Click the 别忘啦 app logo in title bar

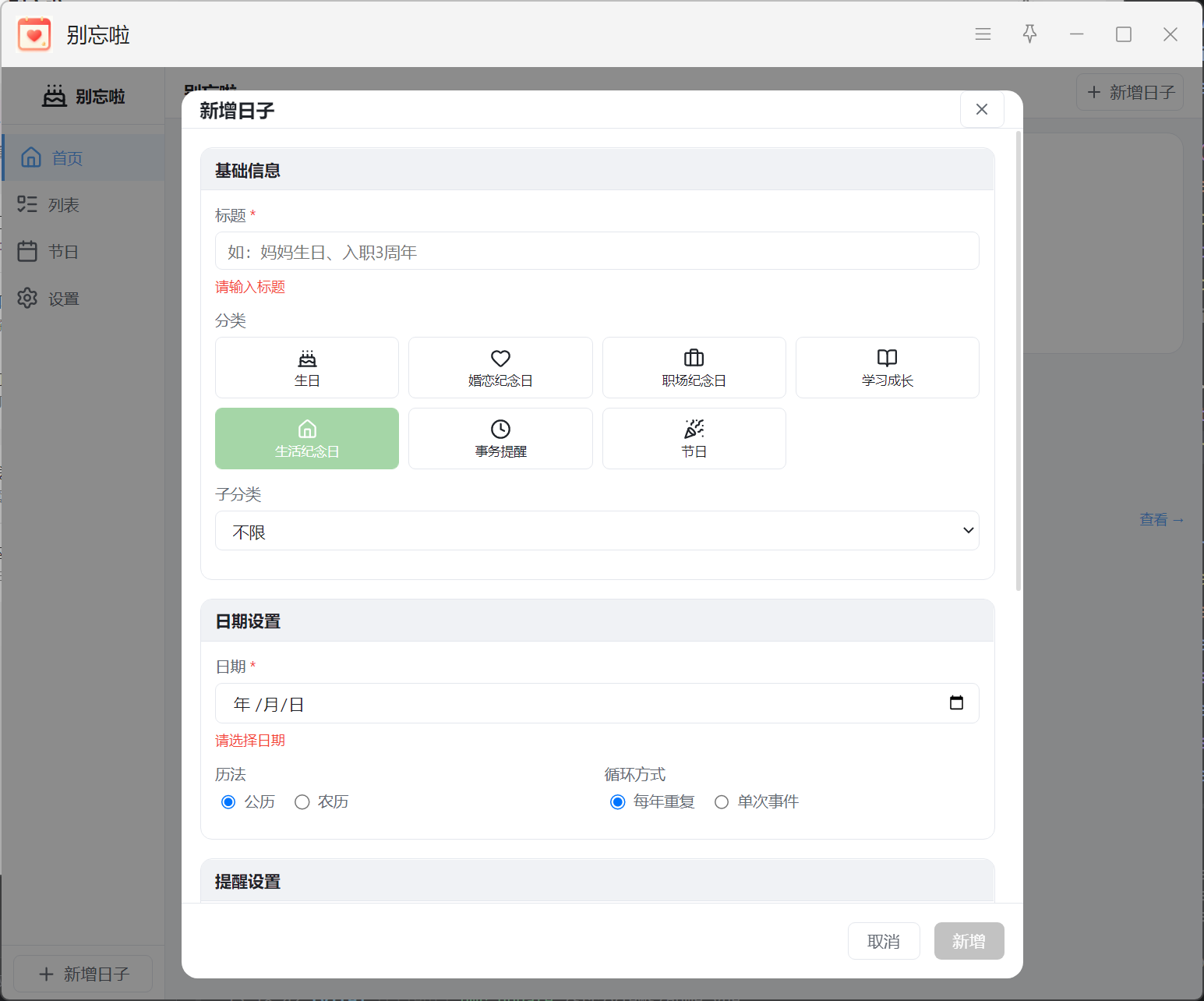[x=34, y=34]
